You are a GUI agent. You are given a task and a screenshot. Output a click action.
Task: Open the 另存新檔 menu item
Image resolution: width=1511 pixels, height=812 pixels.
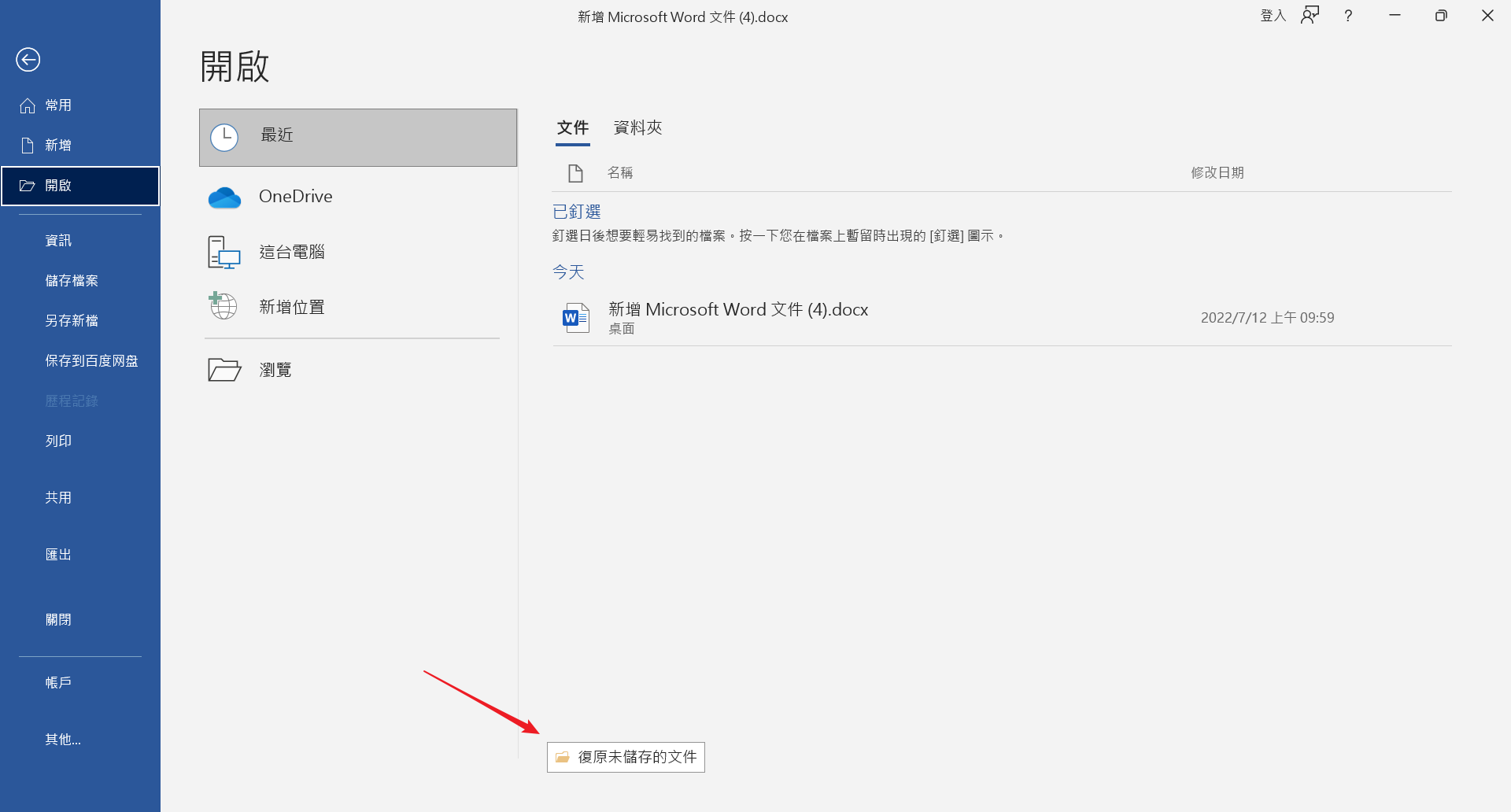tap(72, 321)
